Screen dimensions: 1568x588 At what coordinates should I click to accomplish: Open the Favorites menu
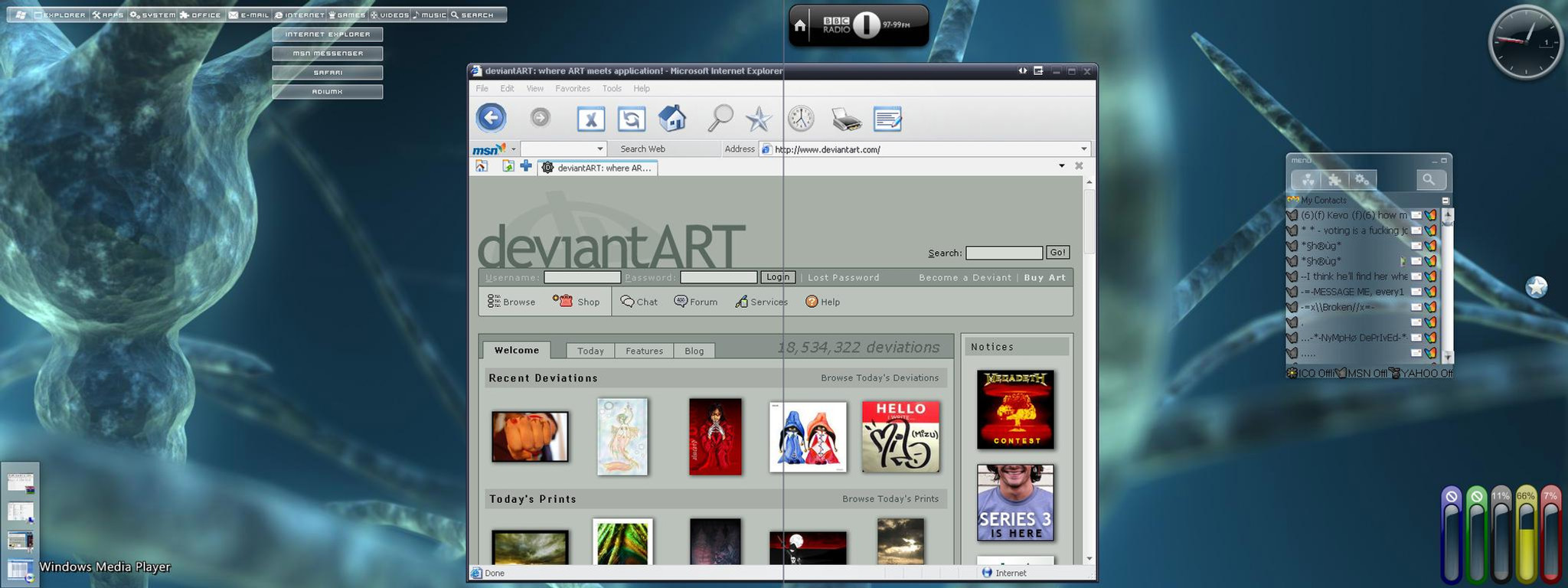pyautogui.click(x=572, y=89)
